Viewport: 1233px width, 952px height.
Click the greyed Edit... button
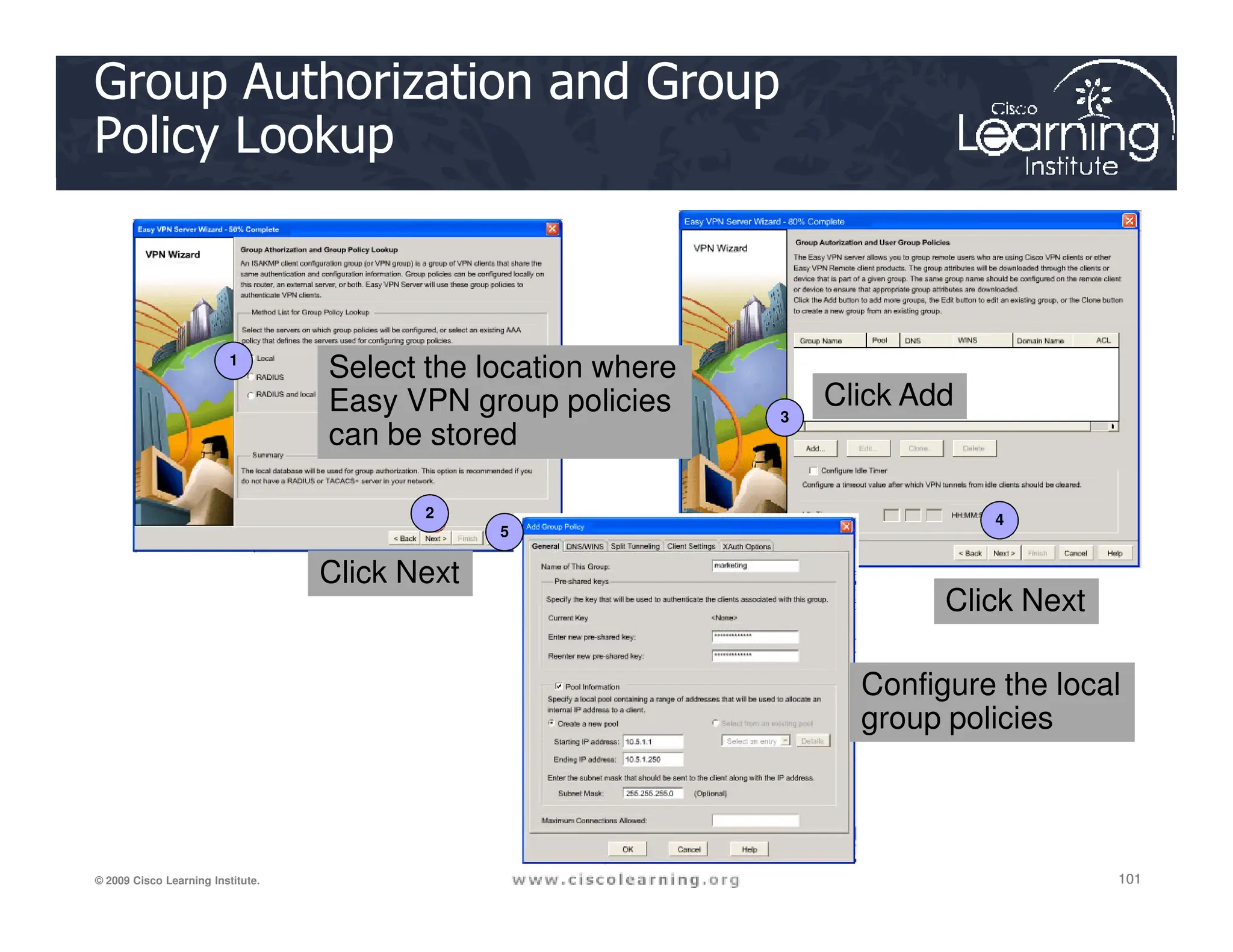(x=868, y=448)
